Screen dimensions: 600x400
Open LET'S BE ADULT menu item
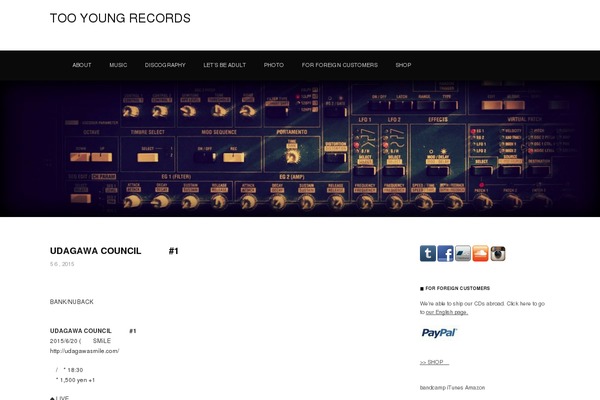225,65
